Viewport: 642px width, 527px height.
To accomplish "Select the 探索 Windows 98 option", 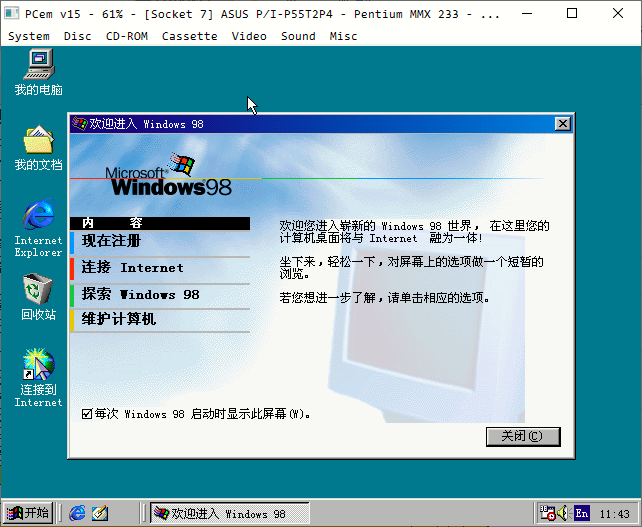I will pos(160,295).
